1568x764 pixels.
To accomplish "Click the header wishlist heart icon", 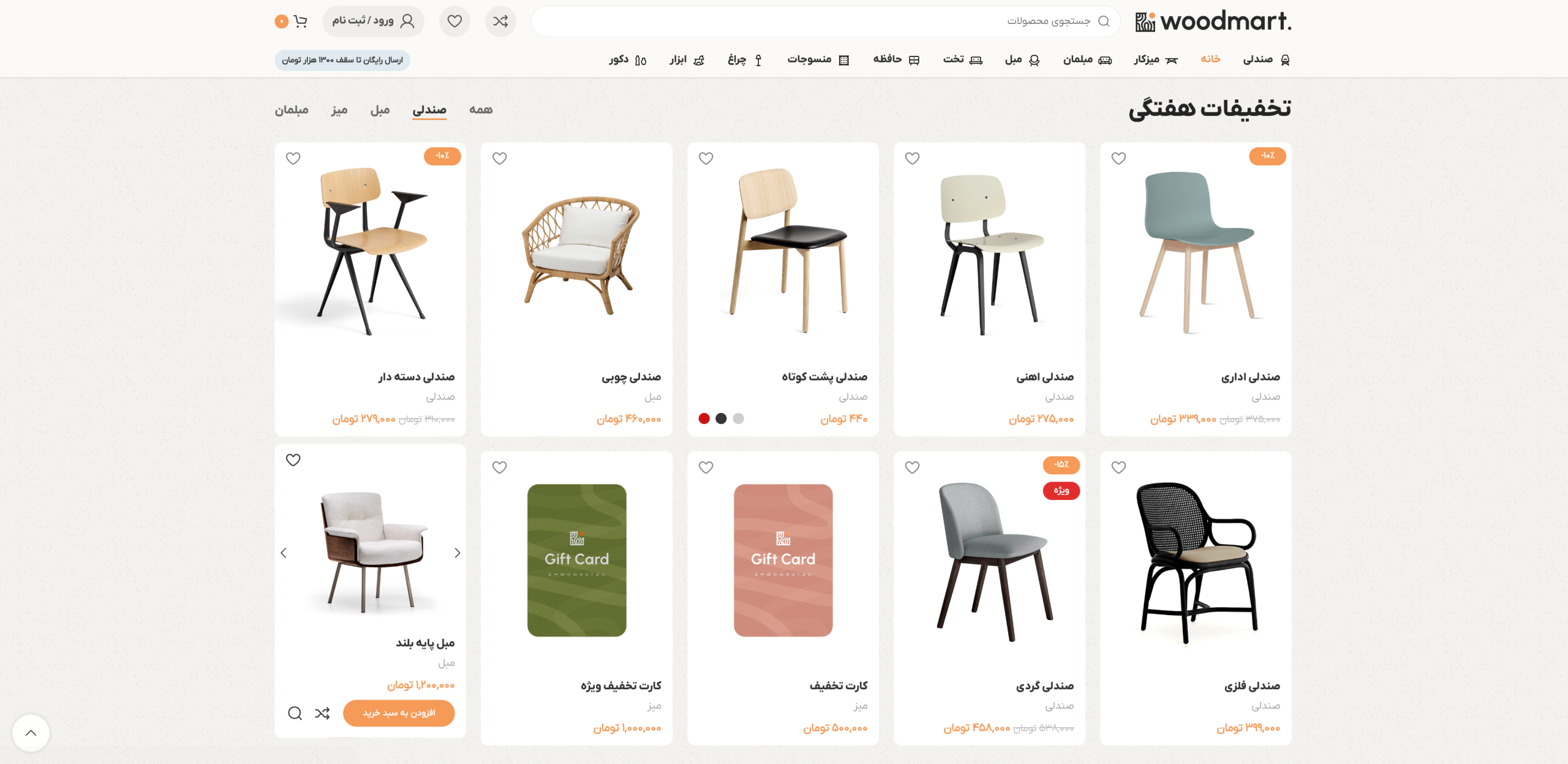I will (x=454, y=22).
